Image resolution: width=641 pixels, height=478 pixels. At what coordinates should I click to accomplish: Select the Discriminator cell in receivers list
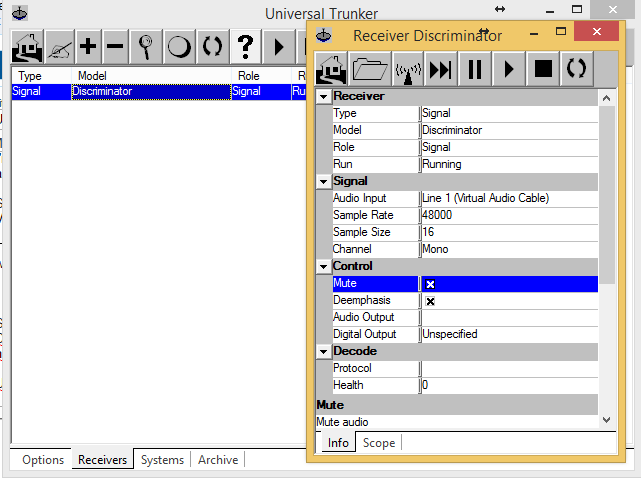151,92
